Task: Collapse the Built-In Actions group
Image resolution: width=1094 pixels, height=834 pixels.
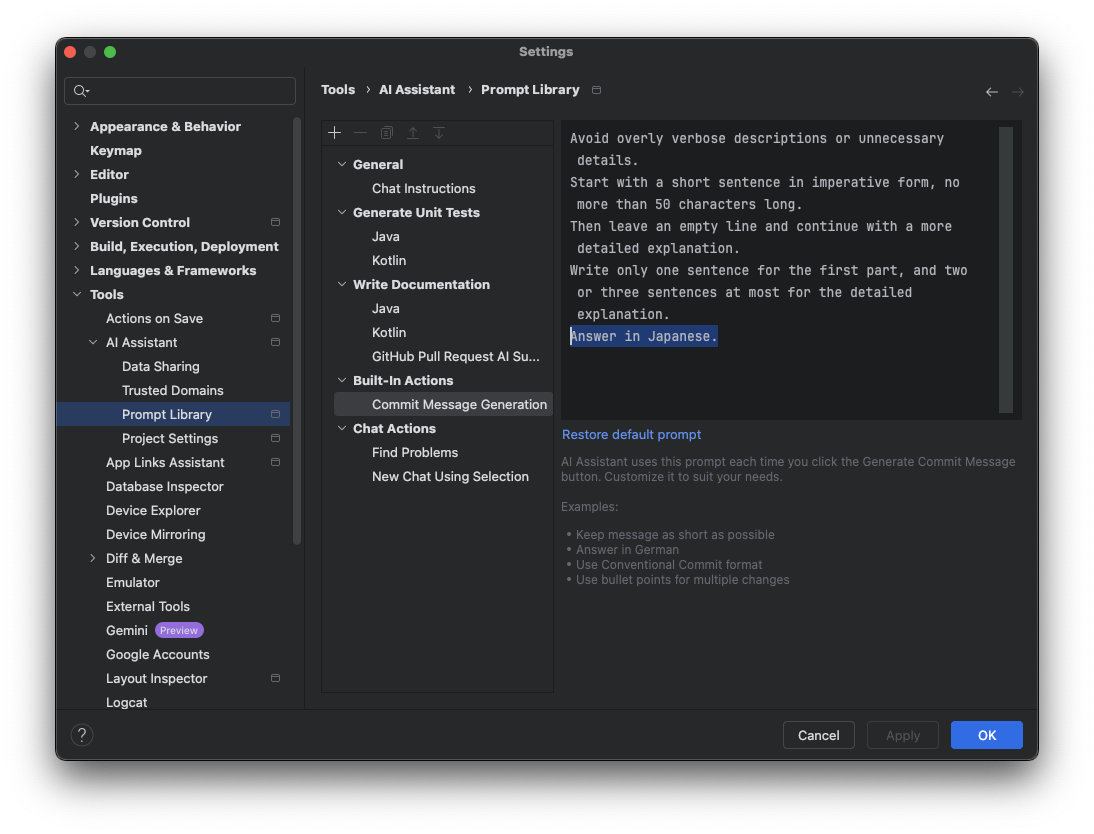Action: (342, 380)
